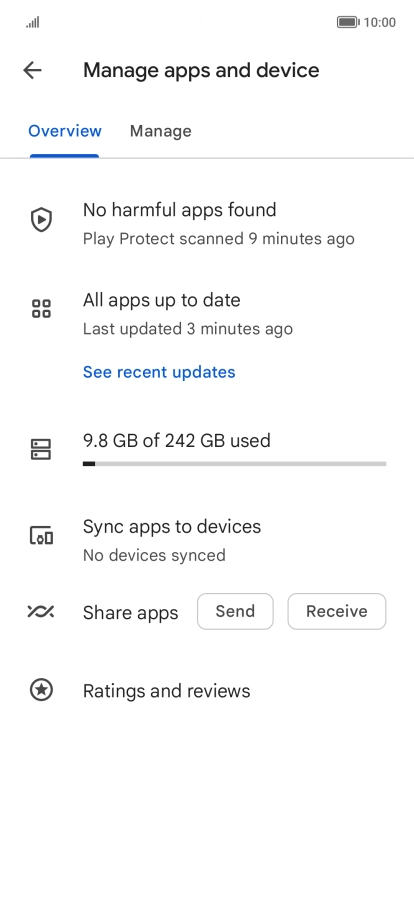Tap the back arrow icon
The image size is (414, 920).
[x=32, y=70]
